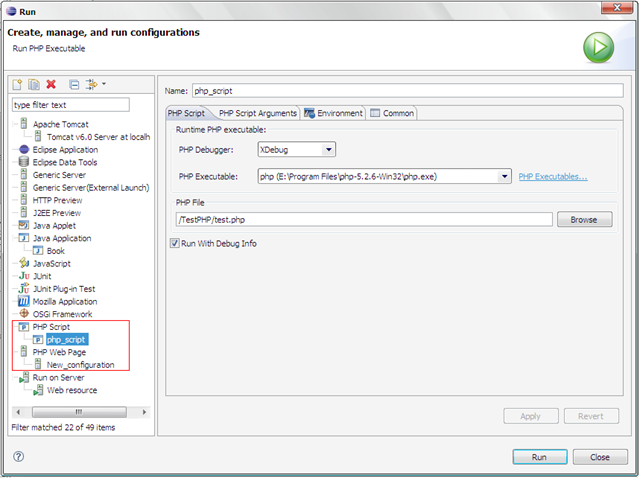This screenshot has width=640, height=478.
Task: Click the Java Applet icon
Action: [x=24, y=225]
